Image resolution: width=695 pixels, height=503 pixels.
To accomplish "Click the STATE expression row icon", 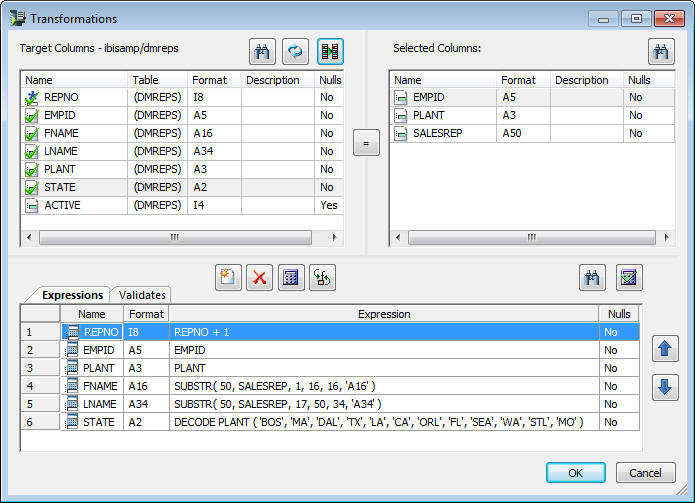I will pos(72,422).
